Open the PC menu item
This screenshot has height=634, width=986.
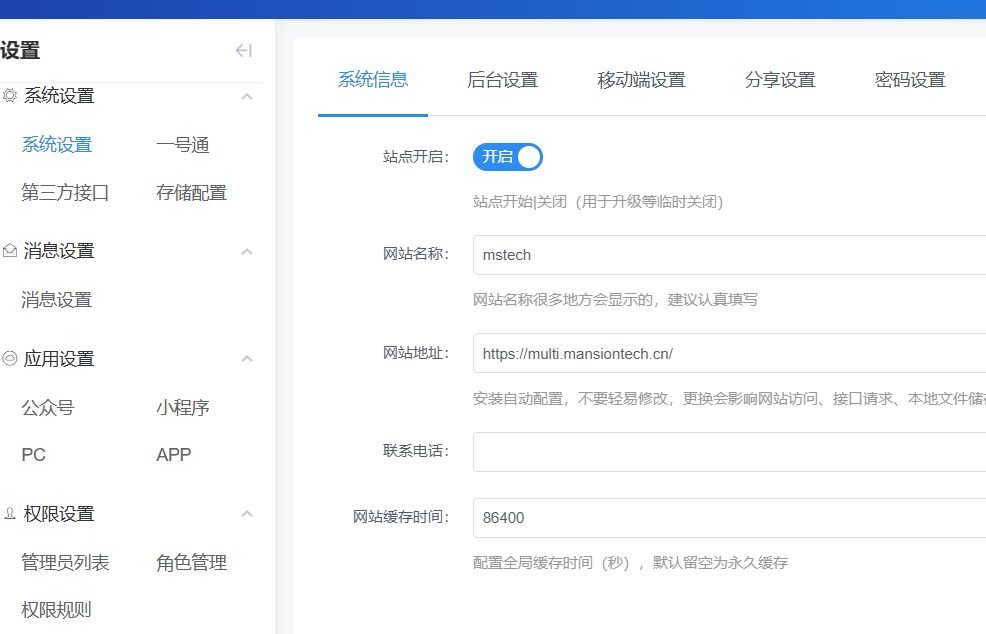33,455
